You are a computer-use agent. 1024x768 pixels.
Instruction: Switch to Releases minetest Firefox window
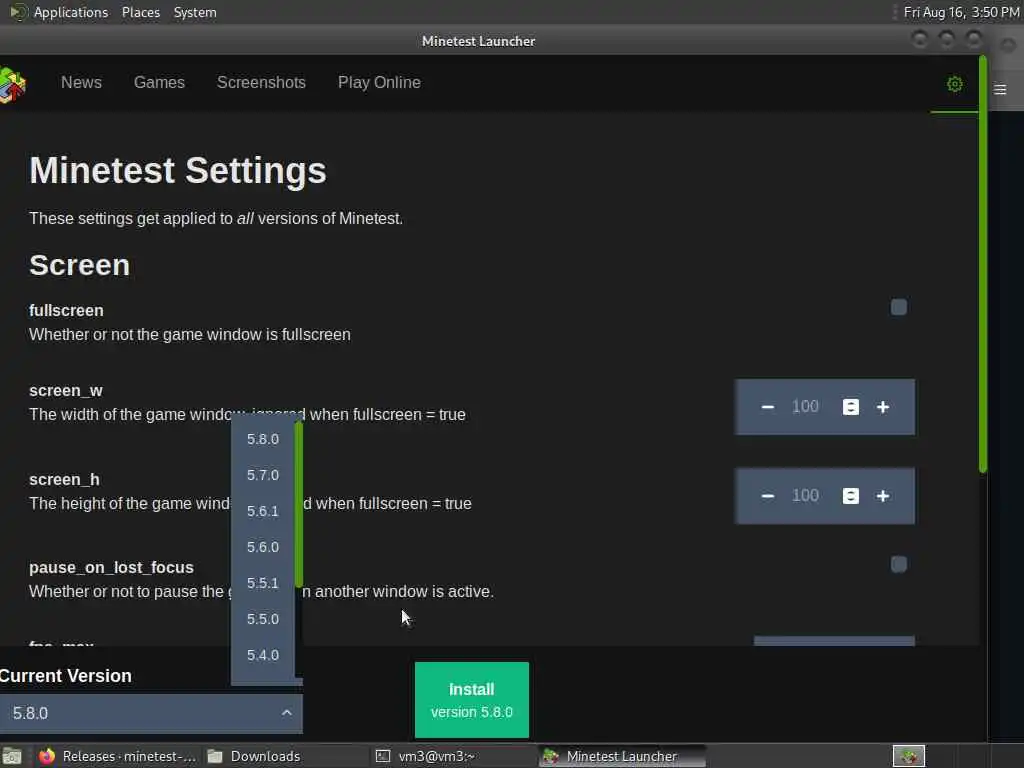coord(116,756)
